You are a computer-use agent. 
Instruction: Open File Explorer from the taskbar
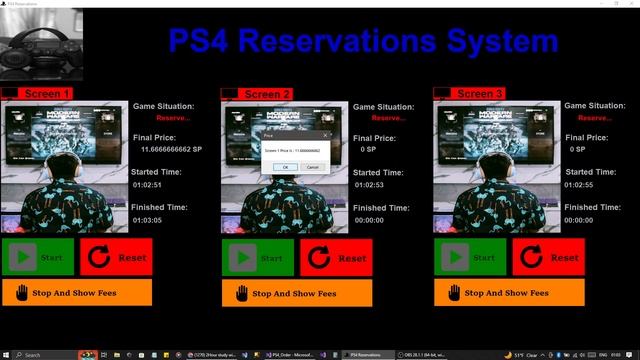[x=117, y=355]
